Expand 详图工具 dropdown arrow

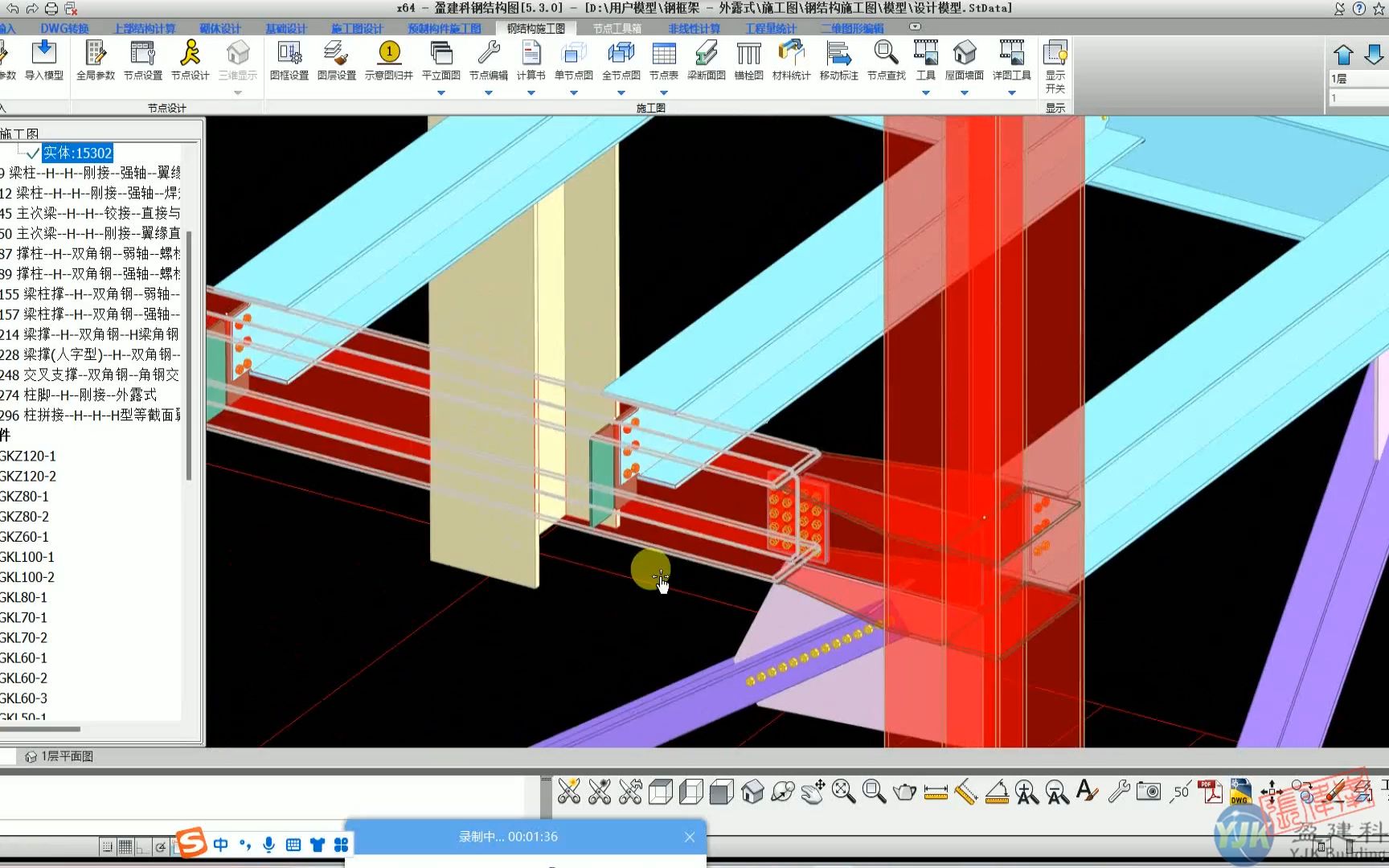1012,92
